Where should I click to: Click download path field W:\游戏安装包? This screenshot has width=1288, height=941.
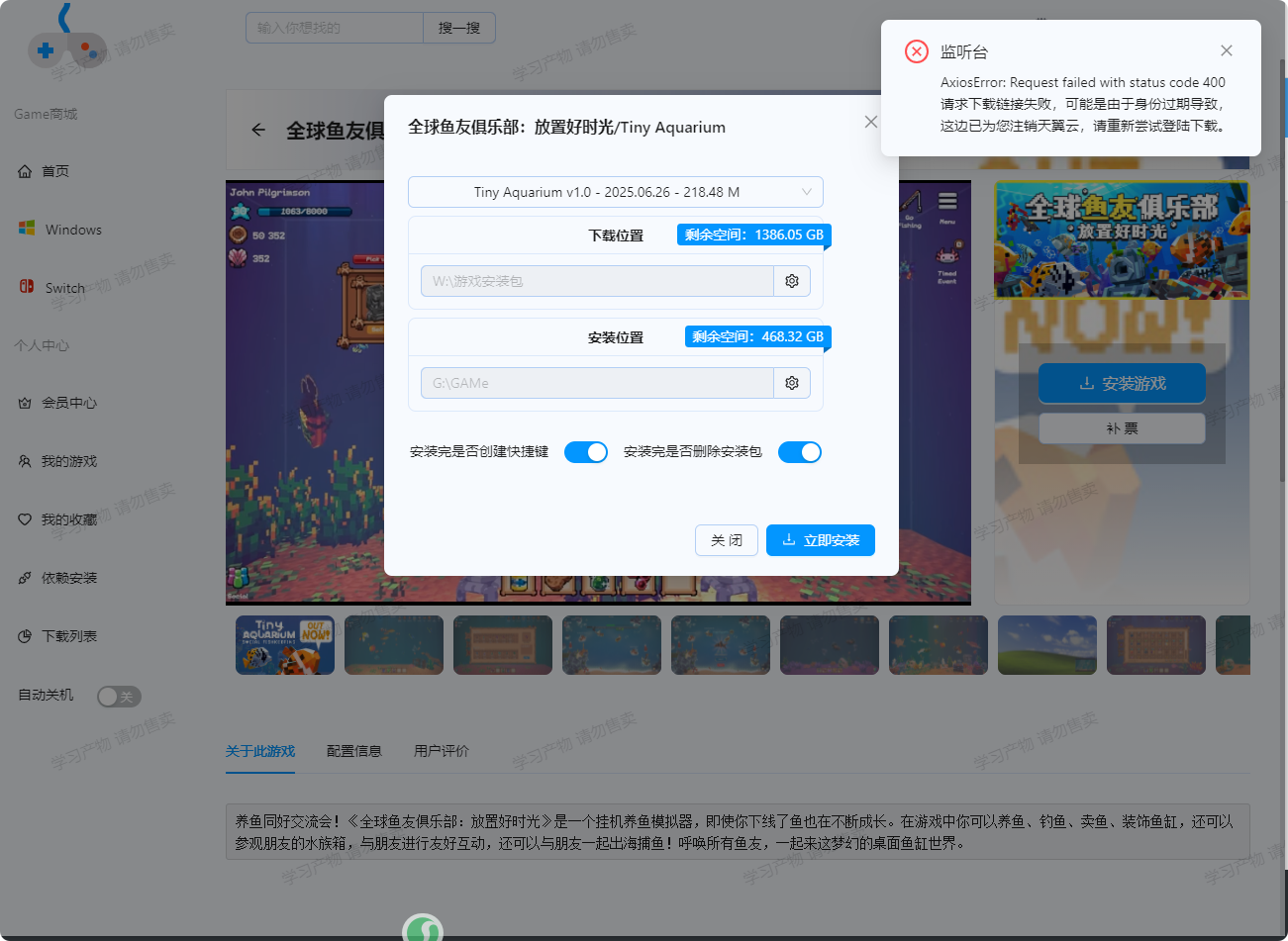point(597,281)
